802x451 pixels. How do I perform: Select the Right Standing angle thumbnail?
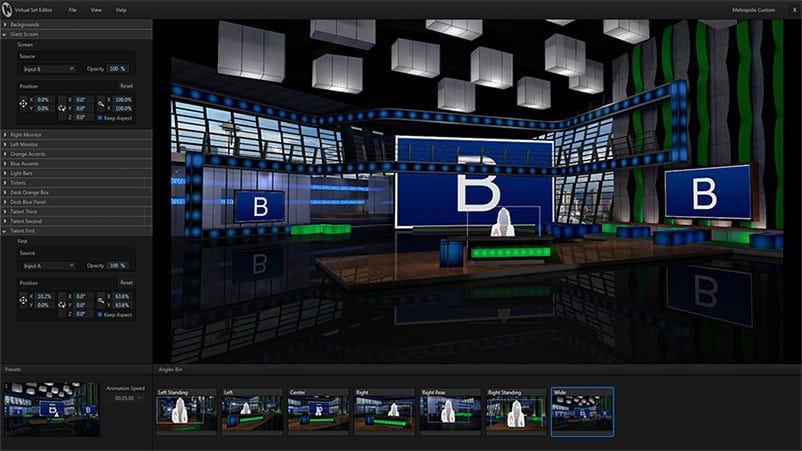click(x=516, y=412)
